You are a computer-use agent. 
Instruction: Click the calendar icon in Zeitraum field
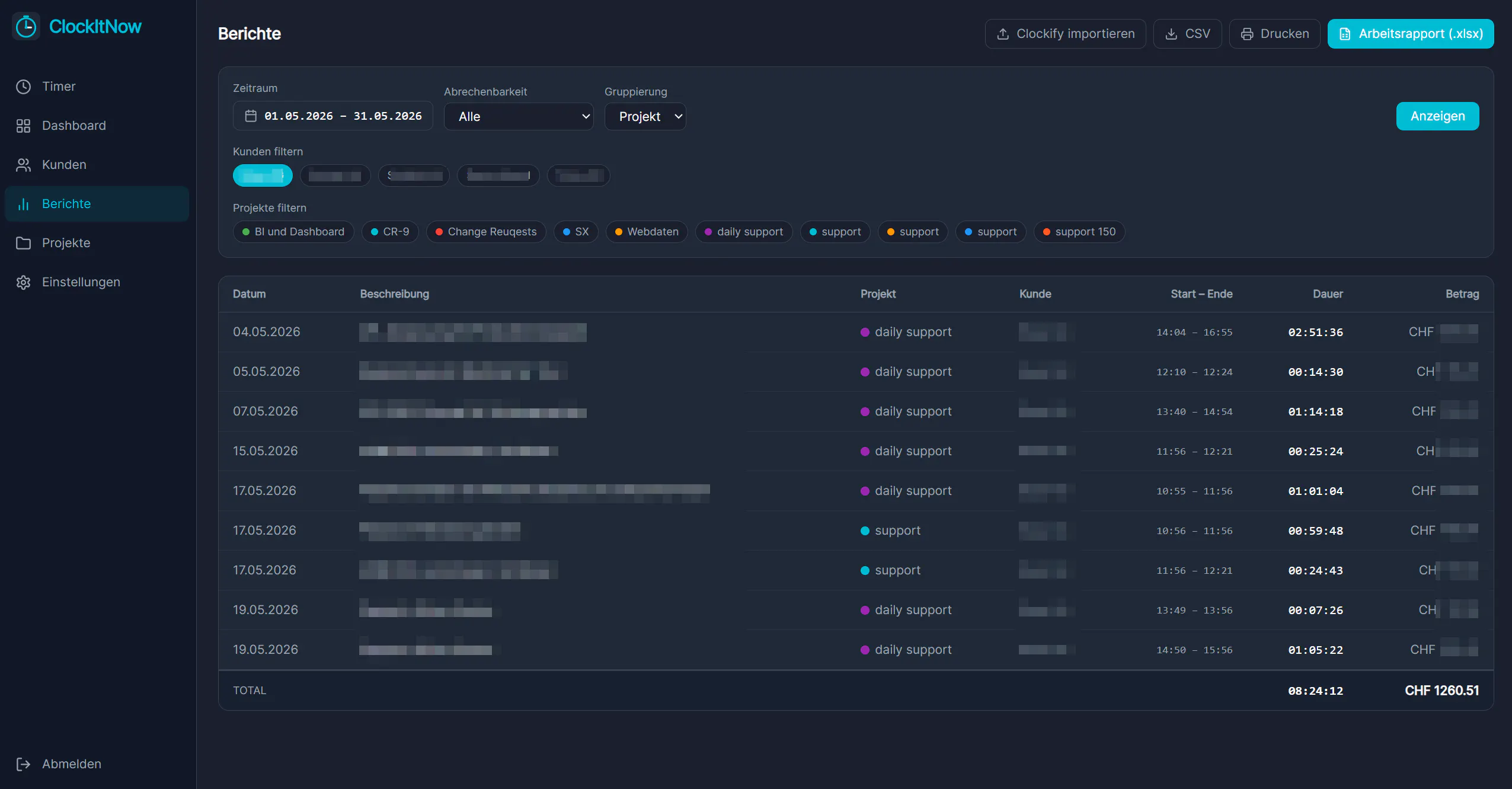(x=251, y=116)
